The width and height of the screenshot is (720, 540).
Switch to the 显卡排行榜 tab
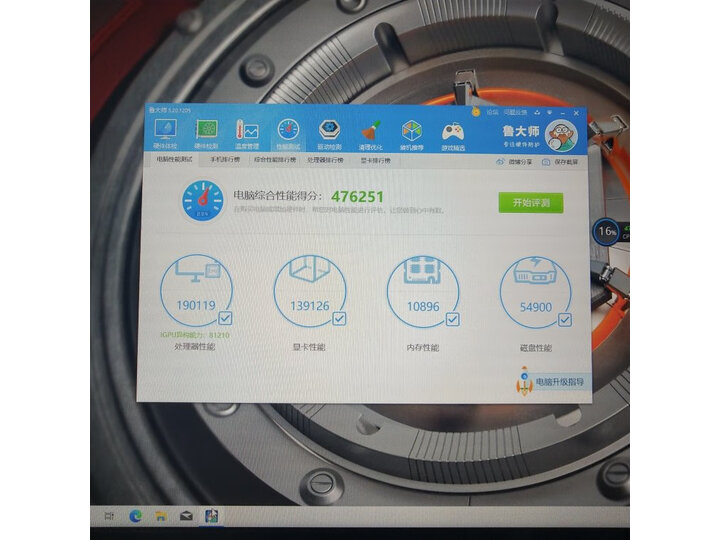tap(375, 161)
